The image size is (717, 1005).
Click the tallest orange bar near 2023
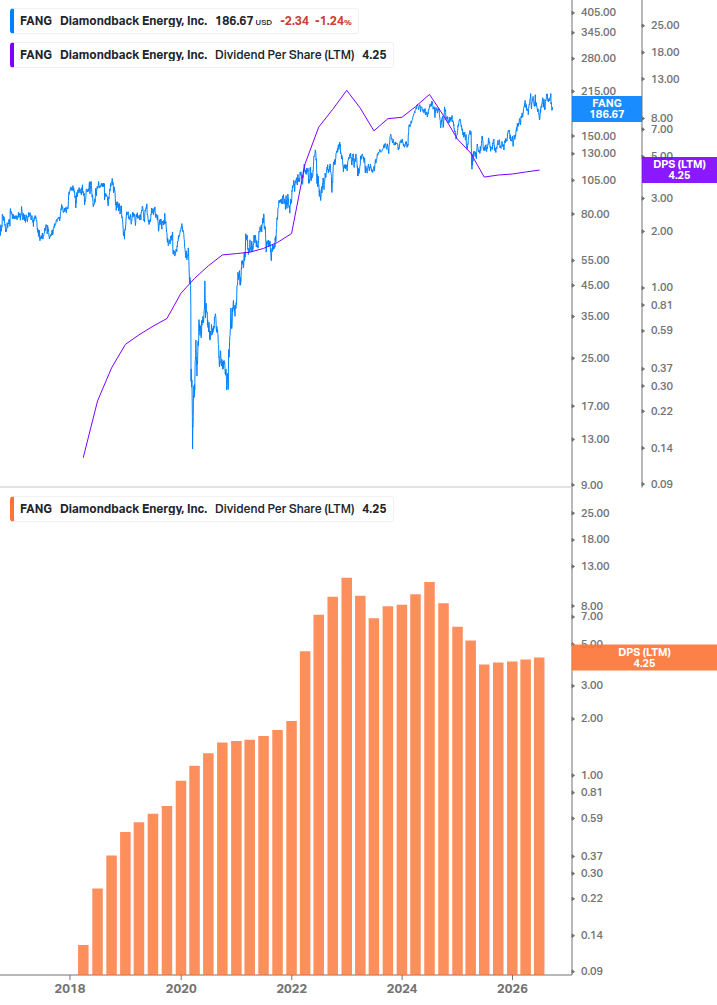click(347, 776)
